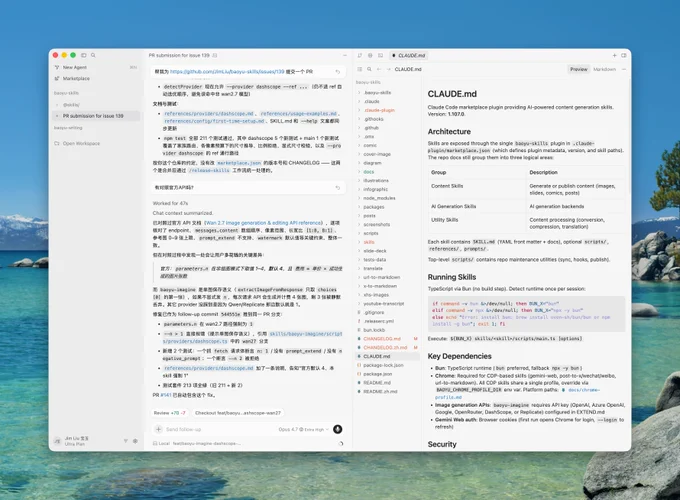This screenshot has width=680, height=500.
Task: Collapse the chat panel with the dash icon
Action: tap(345, 56)
